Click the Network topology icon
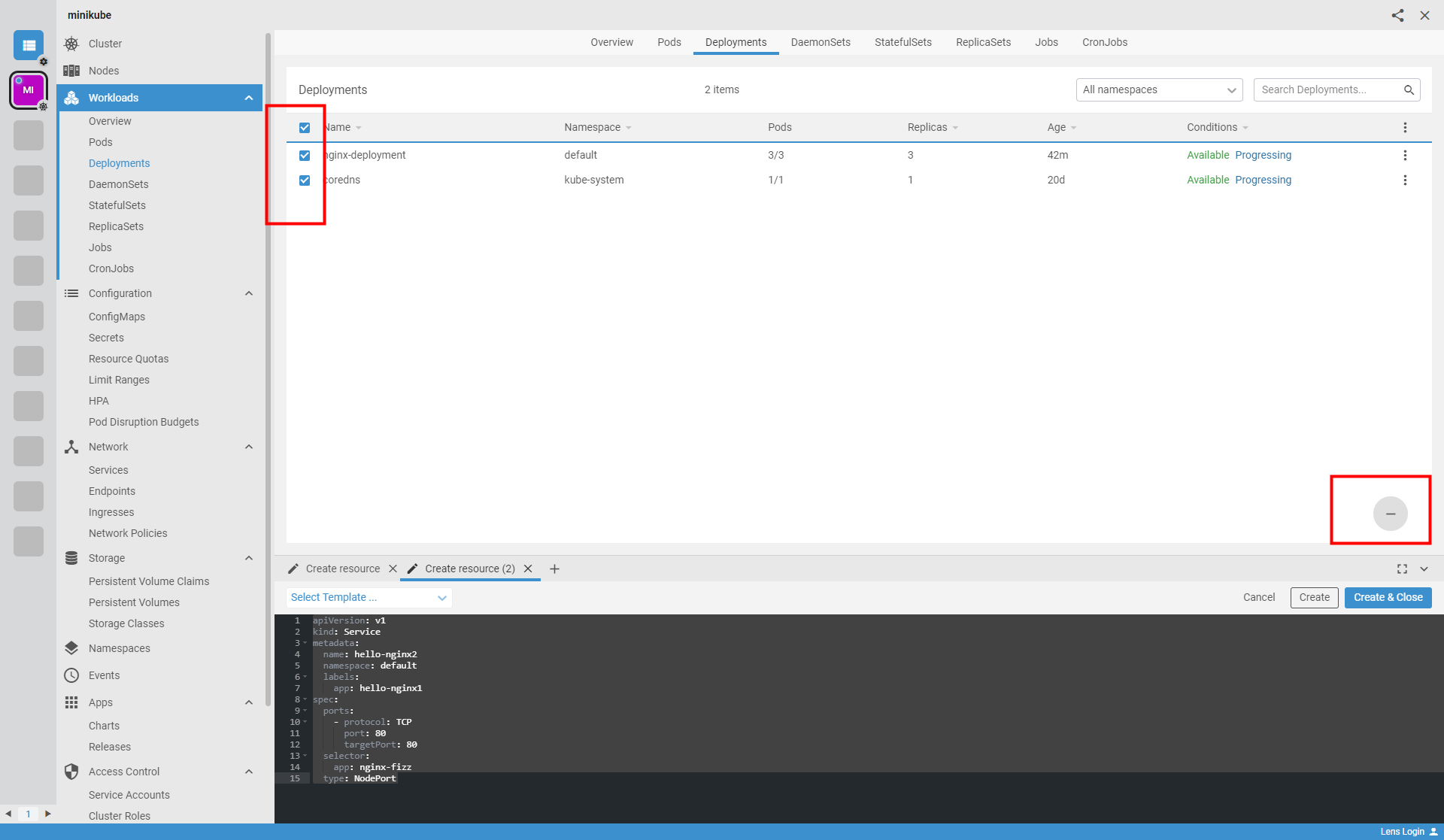This screenshot has height=840, width=1444. [x=71, y=447]
